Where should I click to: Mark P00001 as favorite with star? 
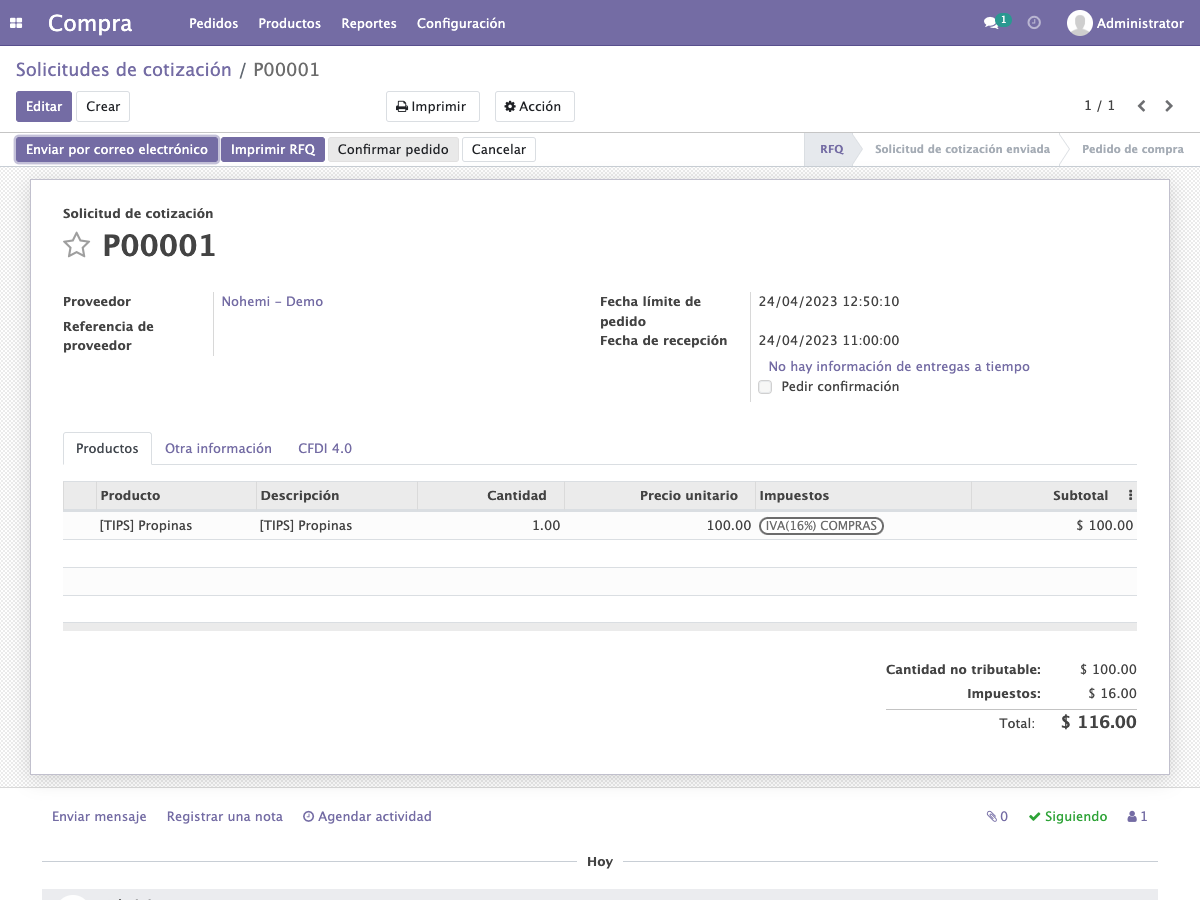point(77,245)
